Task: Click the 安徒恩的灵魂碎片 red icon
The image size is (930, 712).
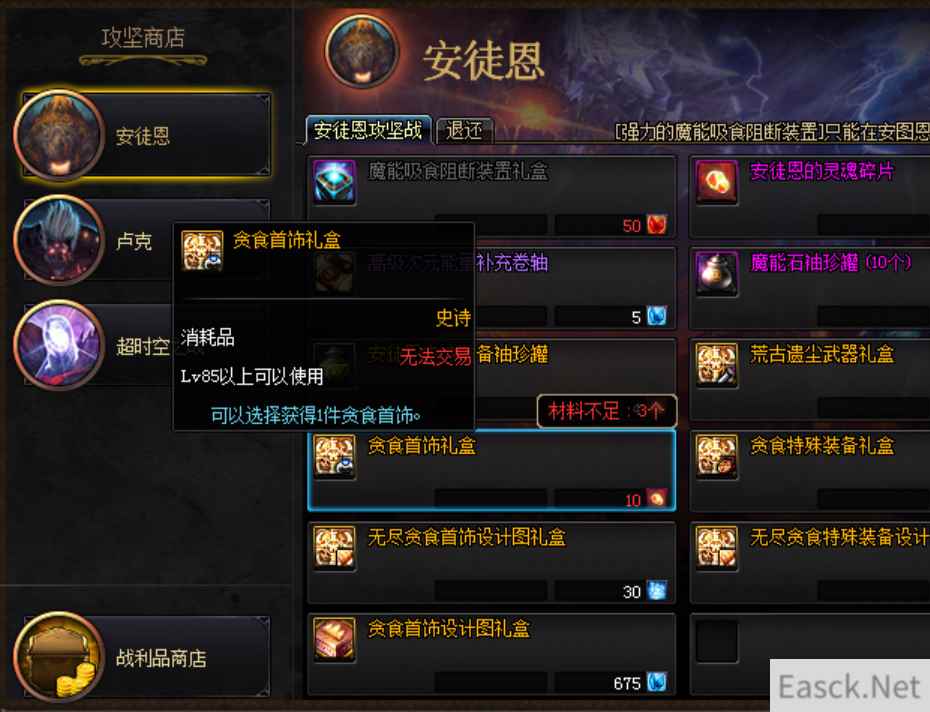Action: [x=716, y=182]
